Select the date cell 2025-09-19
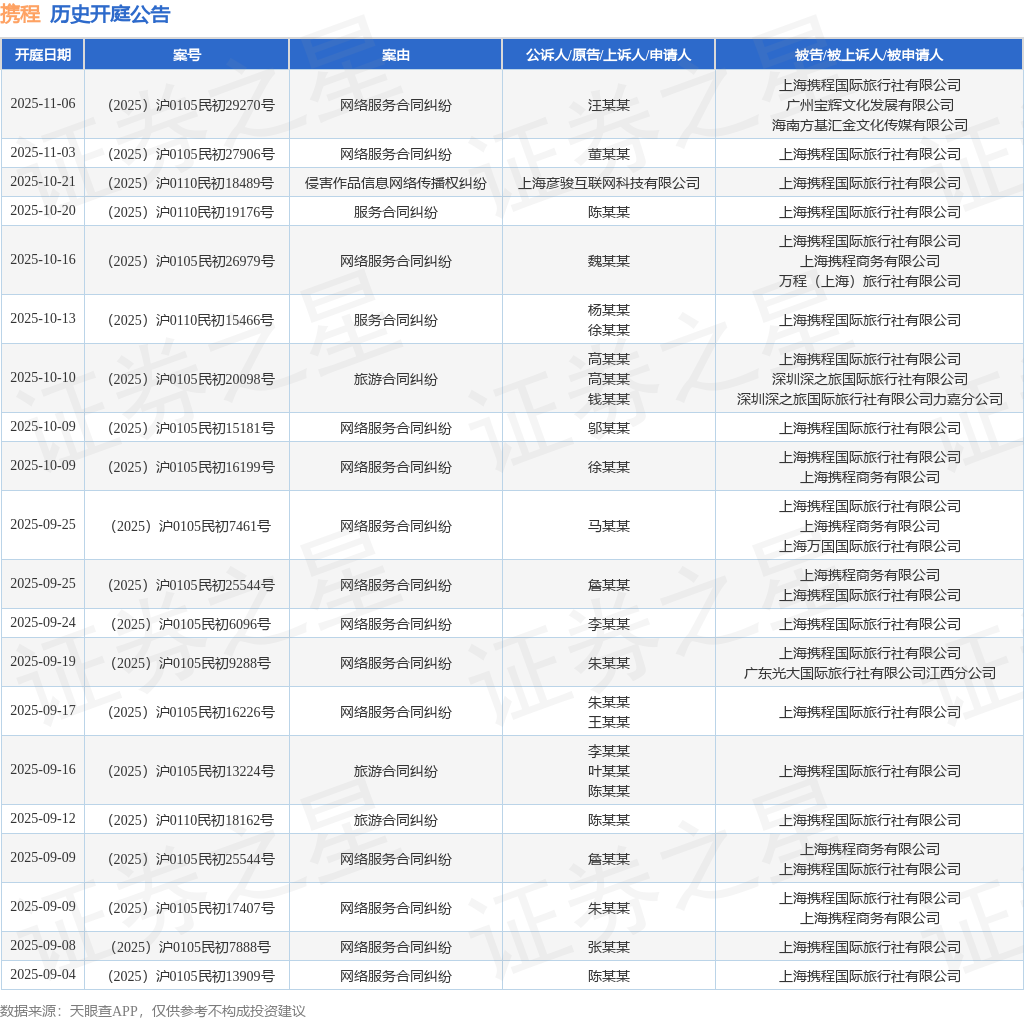The image size is (1024, 1020). point(43,662)
